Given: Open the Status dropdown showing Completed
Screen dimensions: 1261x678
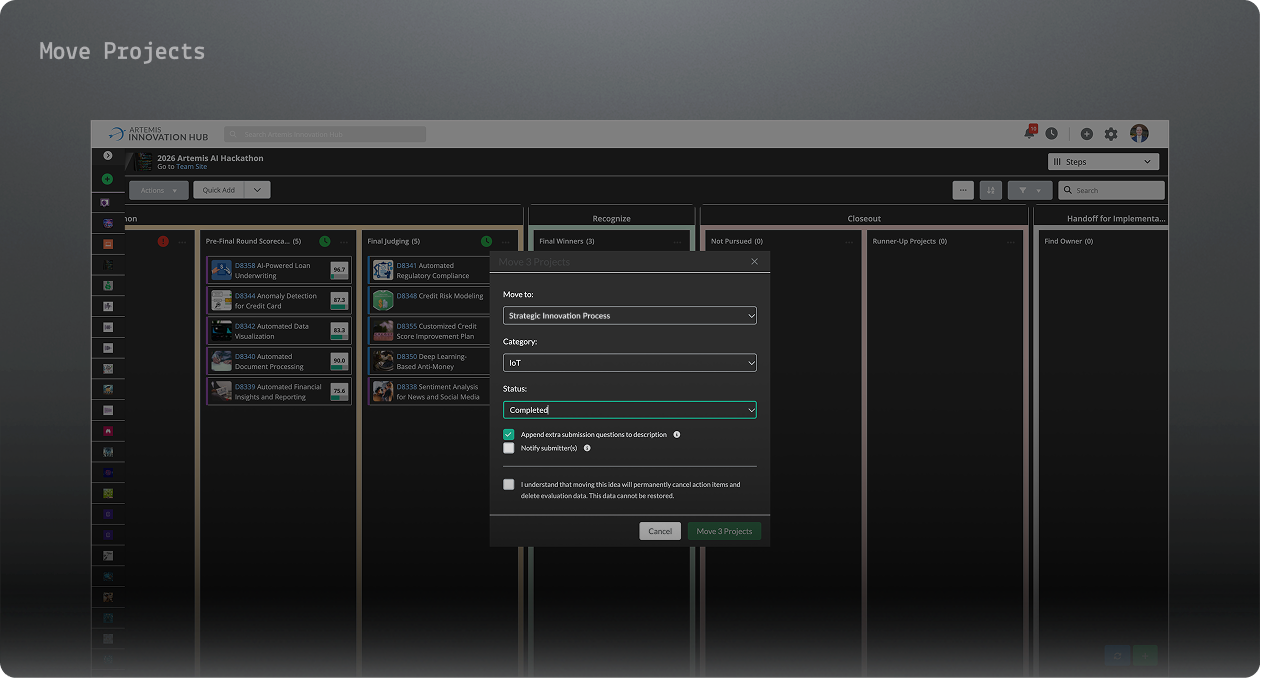Looking at the screenshot, I should pos(629,410).
